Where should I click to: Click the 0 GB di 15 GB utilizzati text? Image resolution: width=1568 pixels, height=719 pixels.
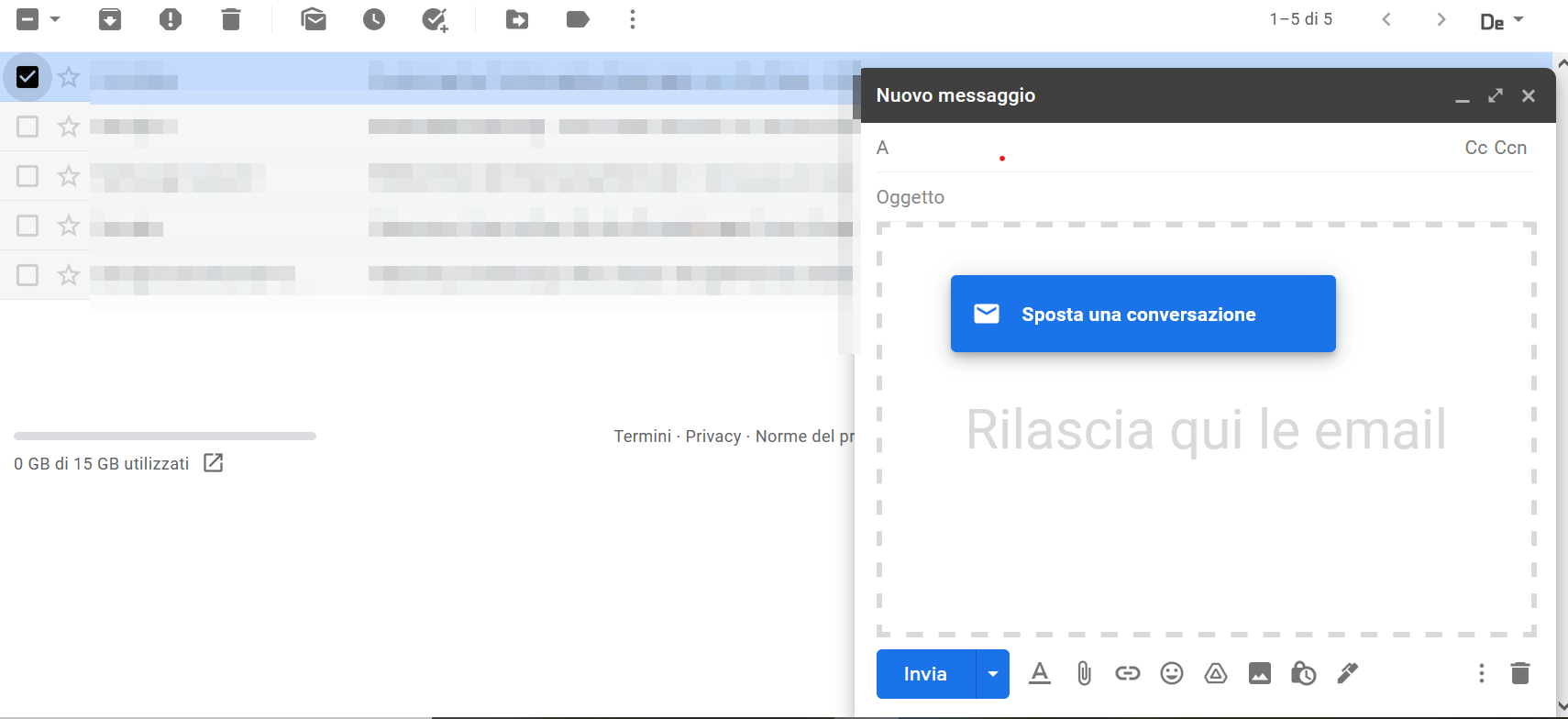click(x=102, y=464)
